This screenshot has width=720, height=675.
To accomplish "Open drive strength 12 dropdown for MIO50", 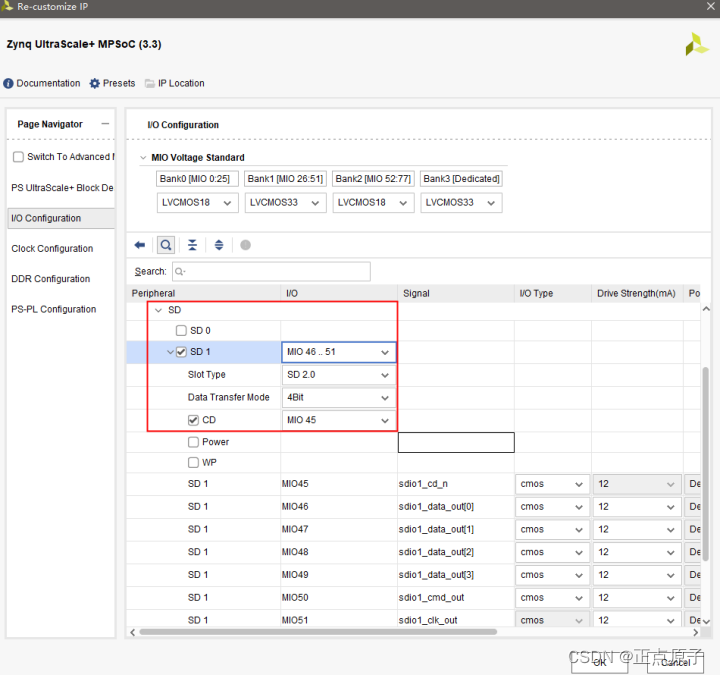I will coord(637,597).
